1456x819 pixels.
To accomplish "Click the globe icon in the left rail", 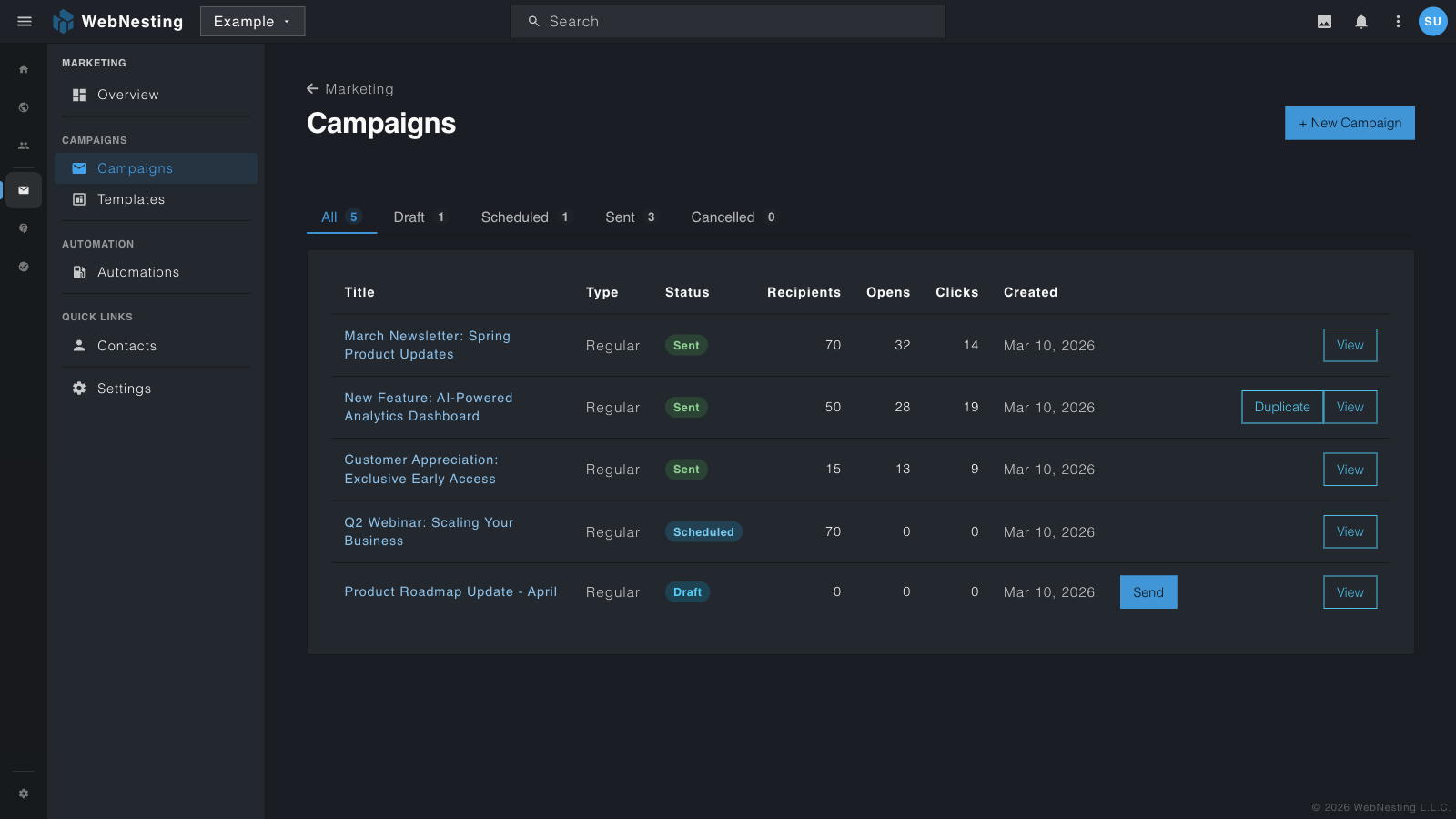I will click(x=24, y=106).
